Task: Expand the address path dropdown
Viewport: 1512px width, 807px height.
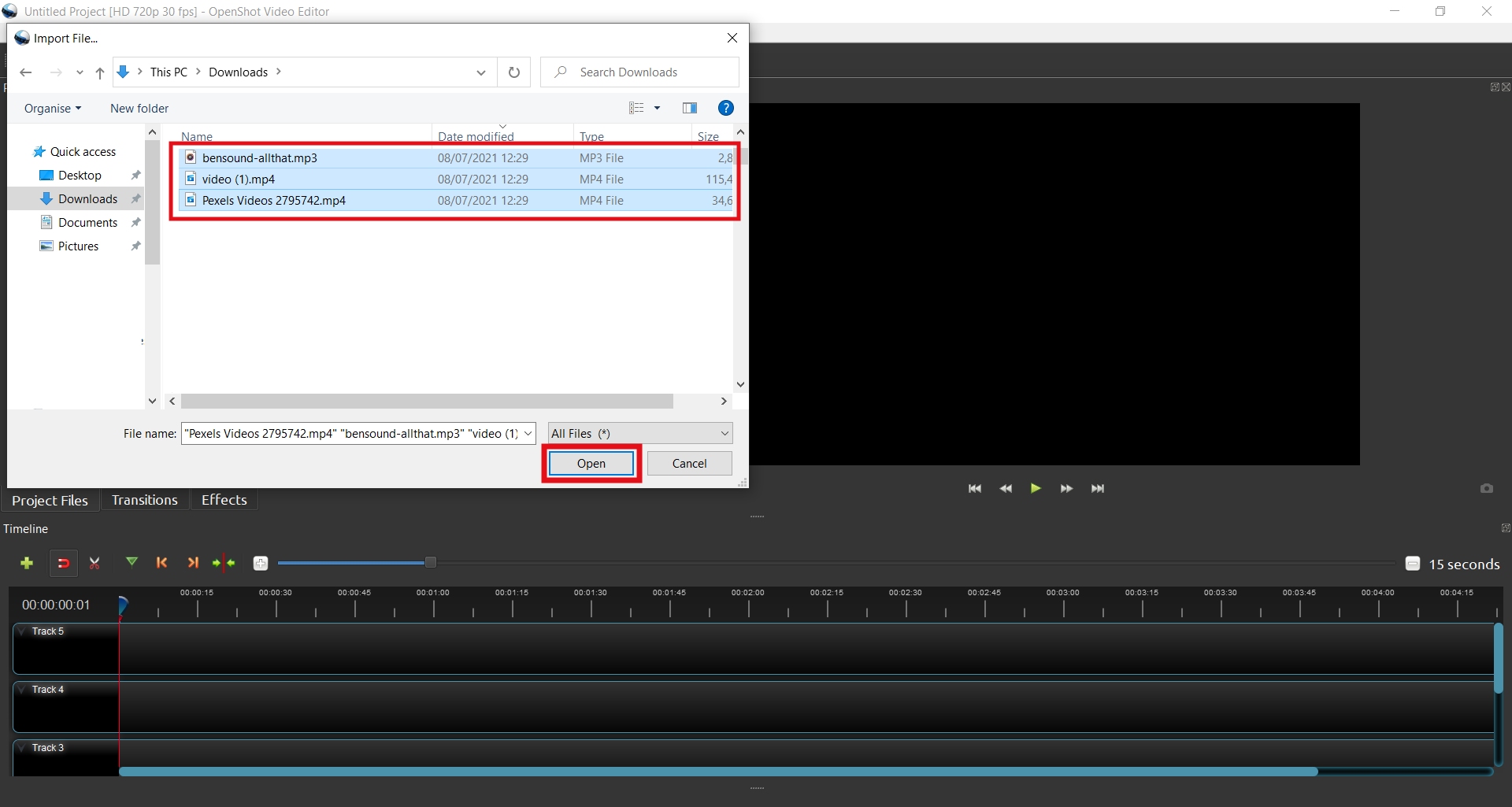Action: 481,72
